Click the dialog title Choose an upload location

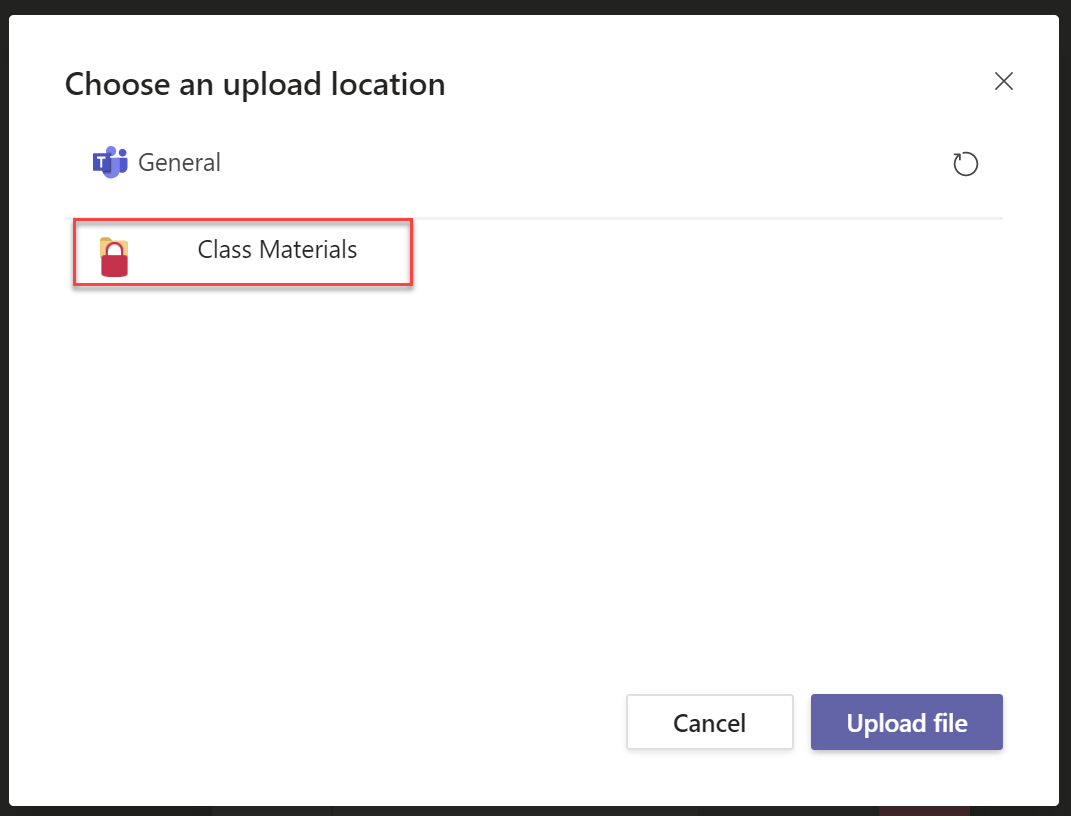[255, 84]
